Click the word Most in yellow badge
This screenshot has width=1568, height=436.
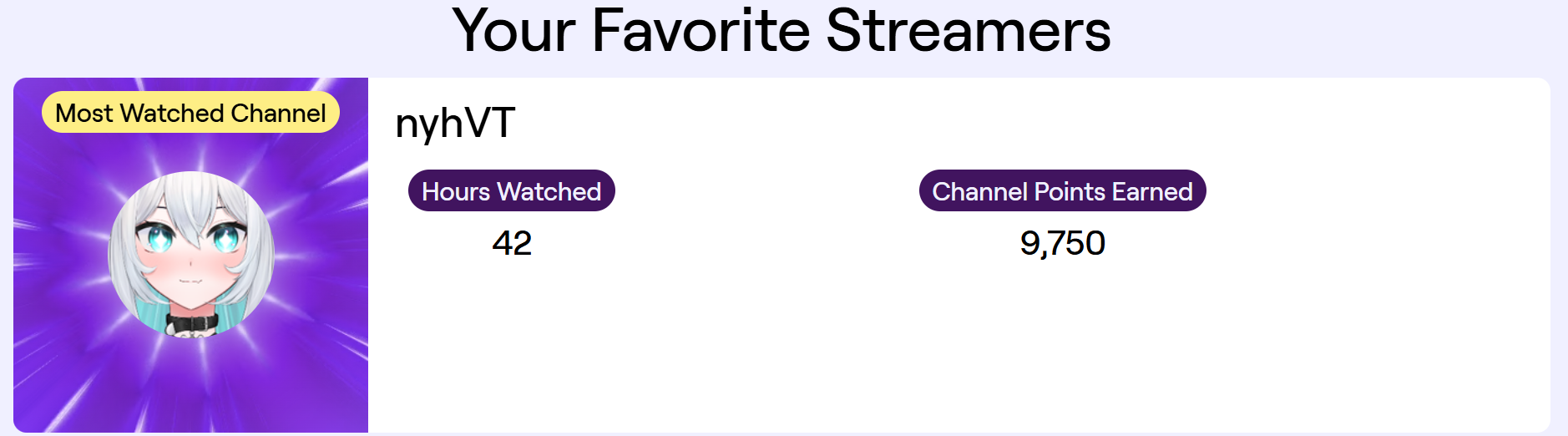click(84, 113)
